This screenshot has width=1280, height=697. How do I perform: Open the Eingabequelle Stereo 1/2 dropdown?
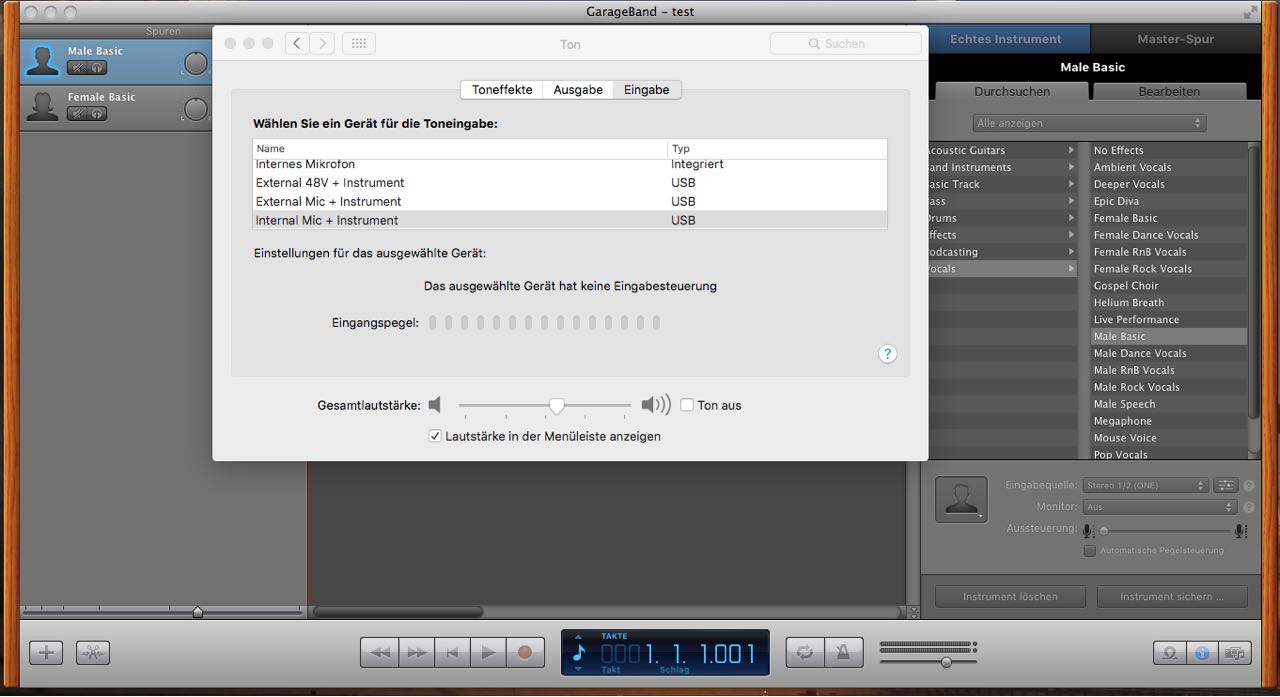(x=1146, y=485)
